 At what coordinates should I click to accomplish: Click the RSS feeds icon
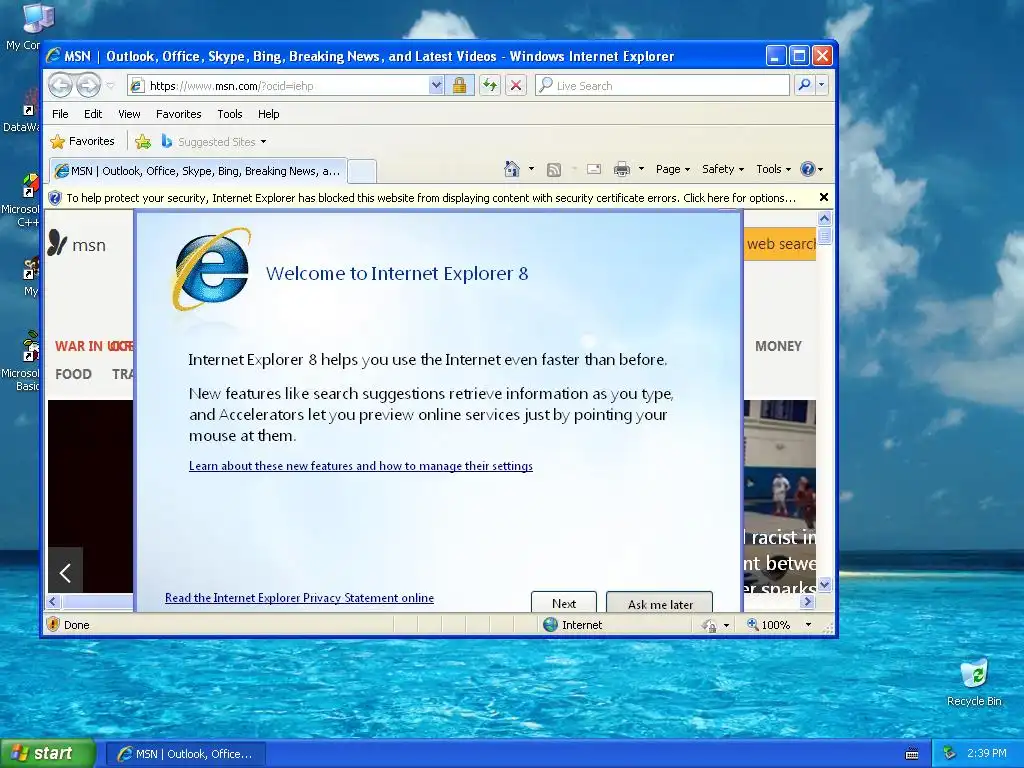[x=554, y=170]
